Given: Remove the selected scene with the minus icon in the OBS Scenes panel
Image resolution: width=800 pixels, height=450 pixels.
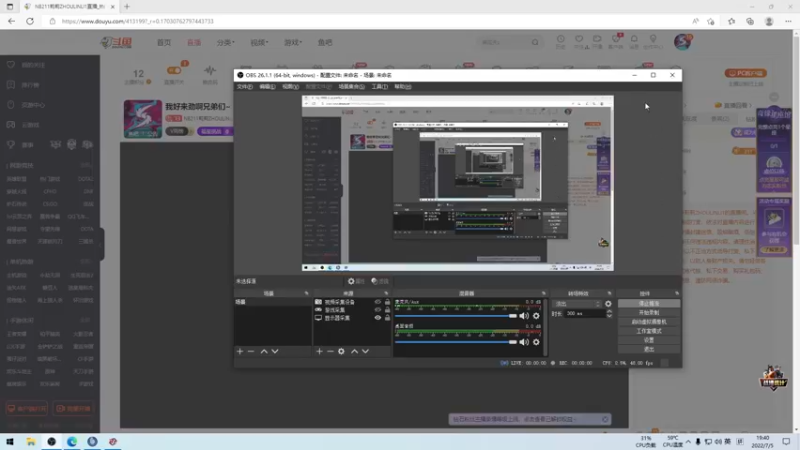Looking at the screenshot, I should 251,352.
